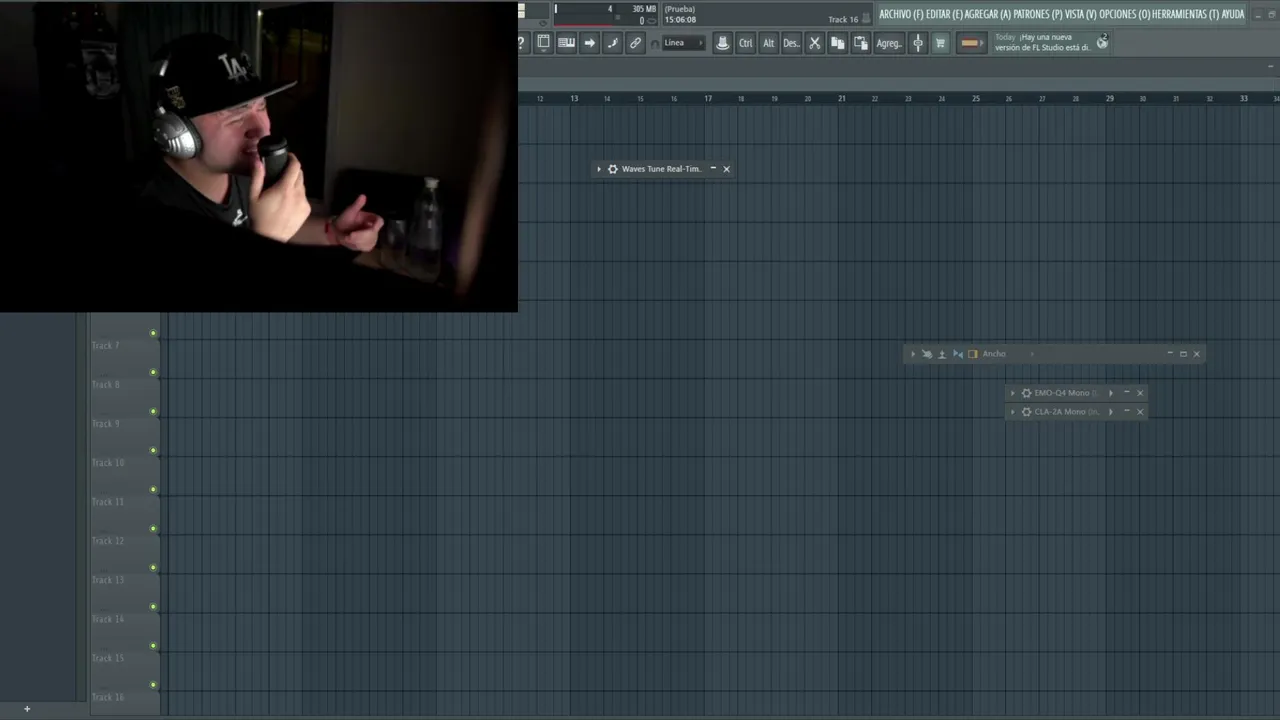The width and height of the screenshot is (1280, 720).
Task: Click the upload-style icon in Ancho window
Action: point(942,354)
